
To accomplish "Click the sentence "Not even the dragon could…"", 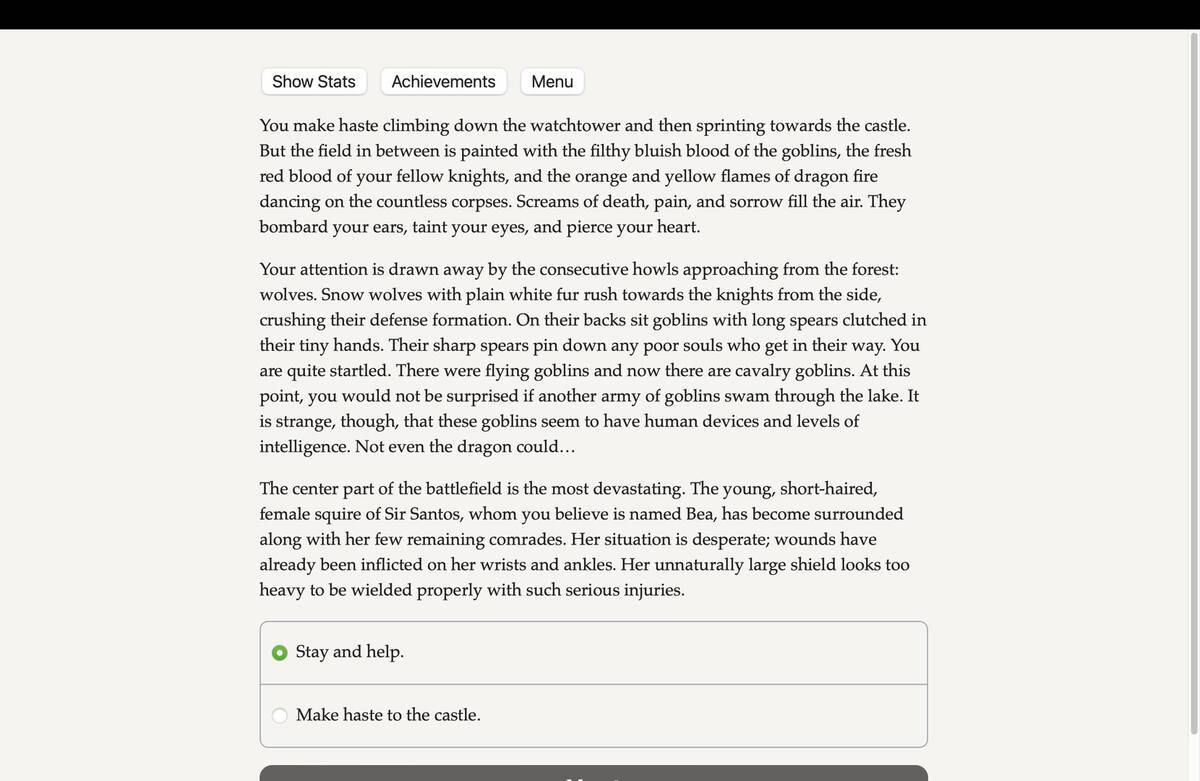I will 465,447.
